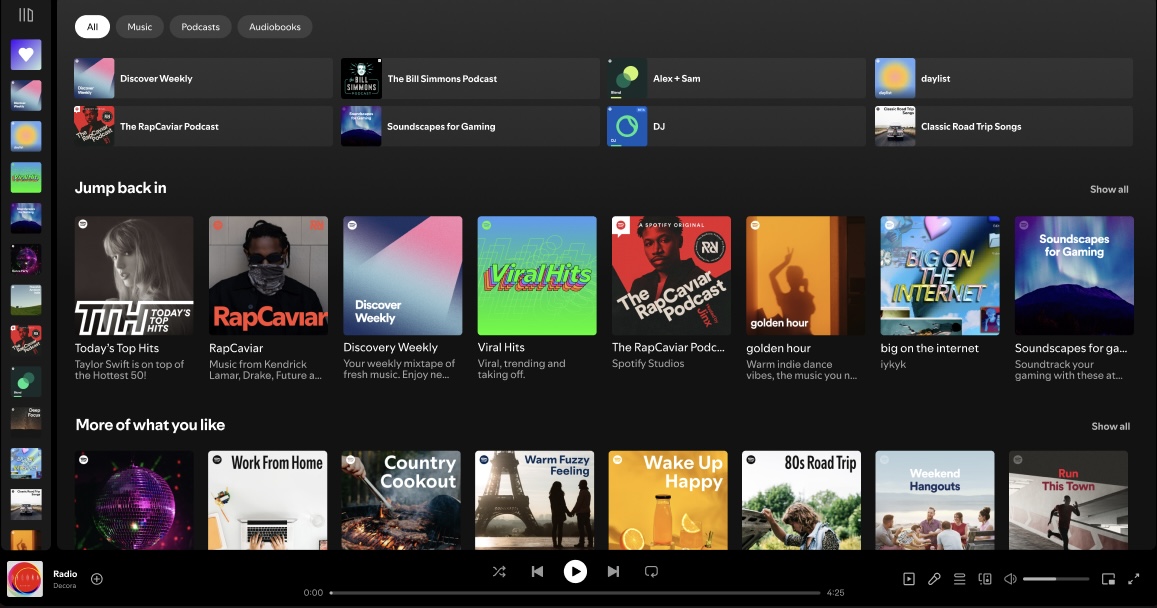Open RapCaviar Podcast thumbnail in sidebar
1157x608 pixels.
26,340
